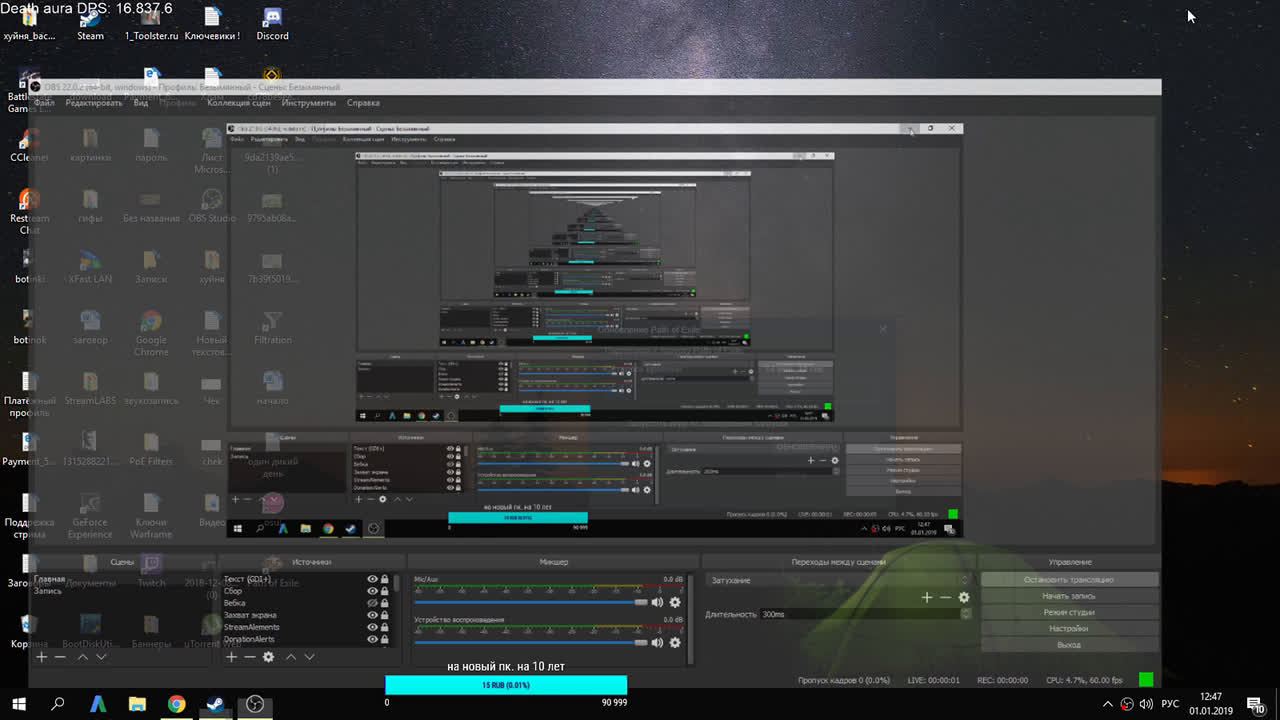Image resolution: width=1280 pixels, height=720 pixels.
Task: Adjust Устройство воспроизведения volume slider
Action: click(531, 642)
